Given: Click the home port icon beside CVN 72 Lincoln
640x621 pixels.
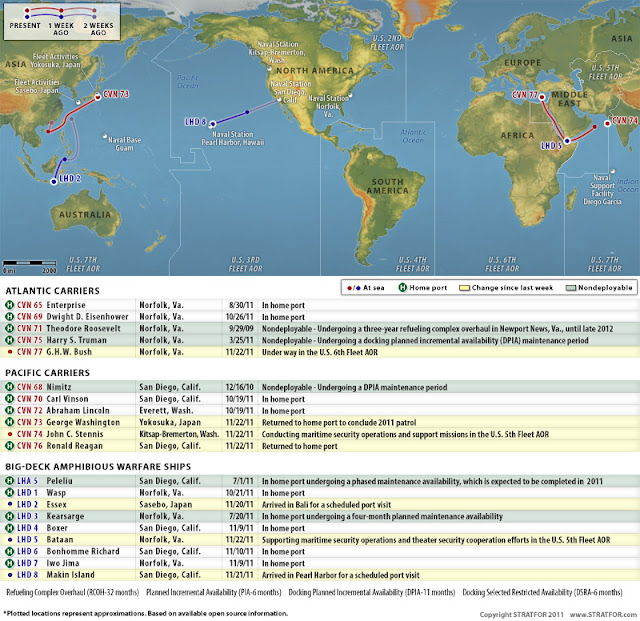Looking at the screenshot, I should coord(9,410).
